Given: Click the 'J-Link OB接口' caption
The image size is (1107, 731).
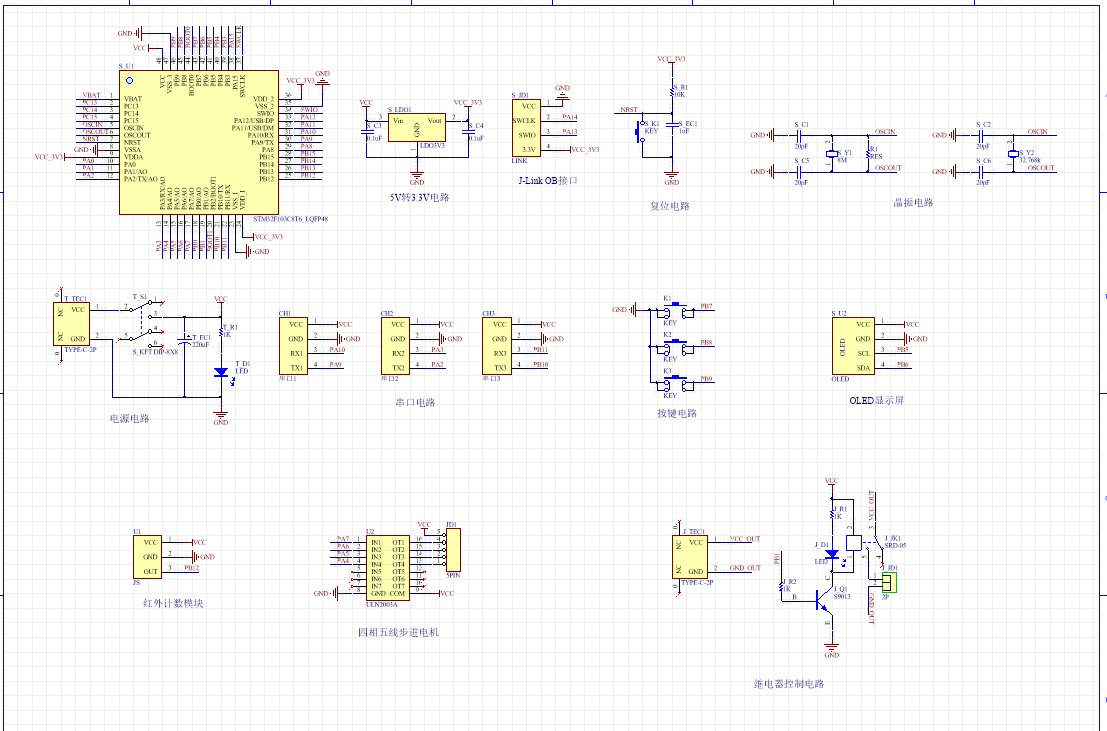Looking at the screenshot, I should click(x=548, y=180).
